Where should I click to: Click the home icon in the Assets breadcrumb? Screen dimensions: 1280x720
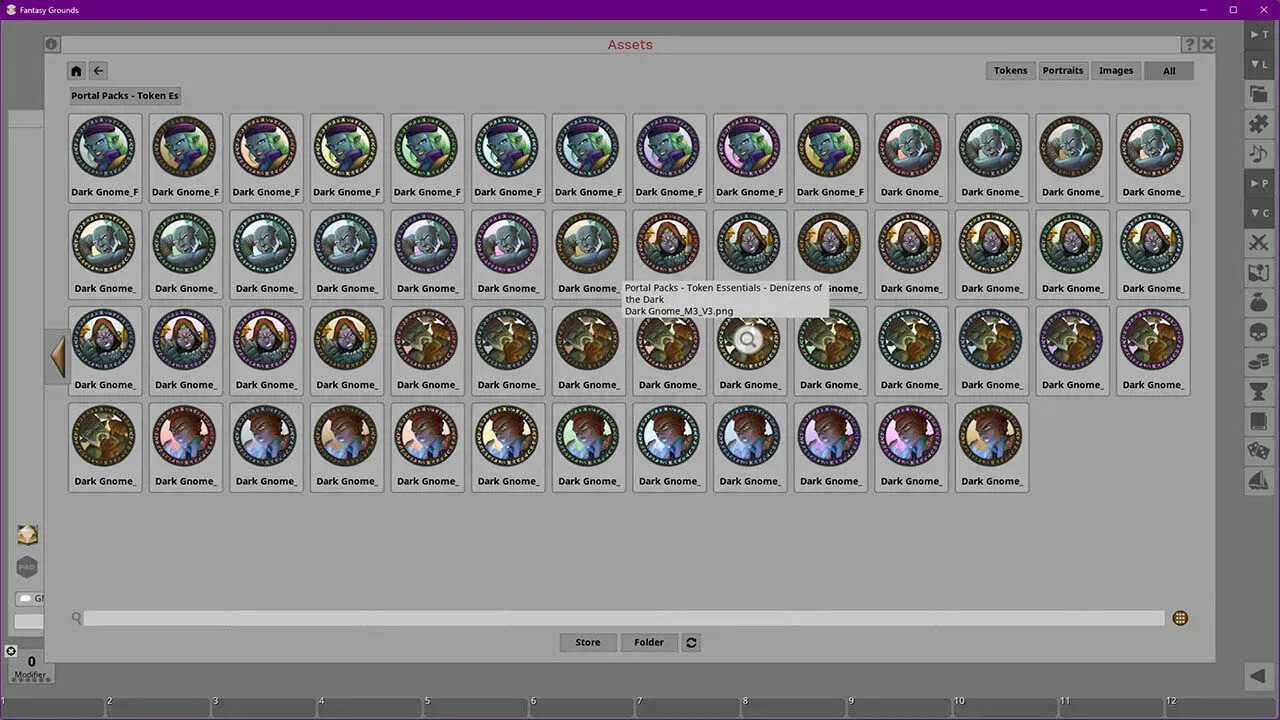(x=76, y=70)
